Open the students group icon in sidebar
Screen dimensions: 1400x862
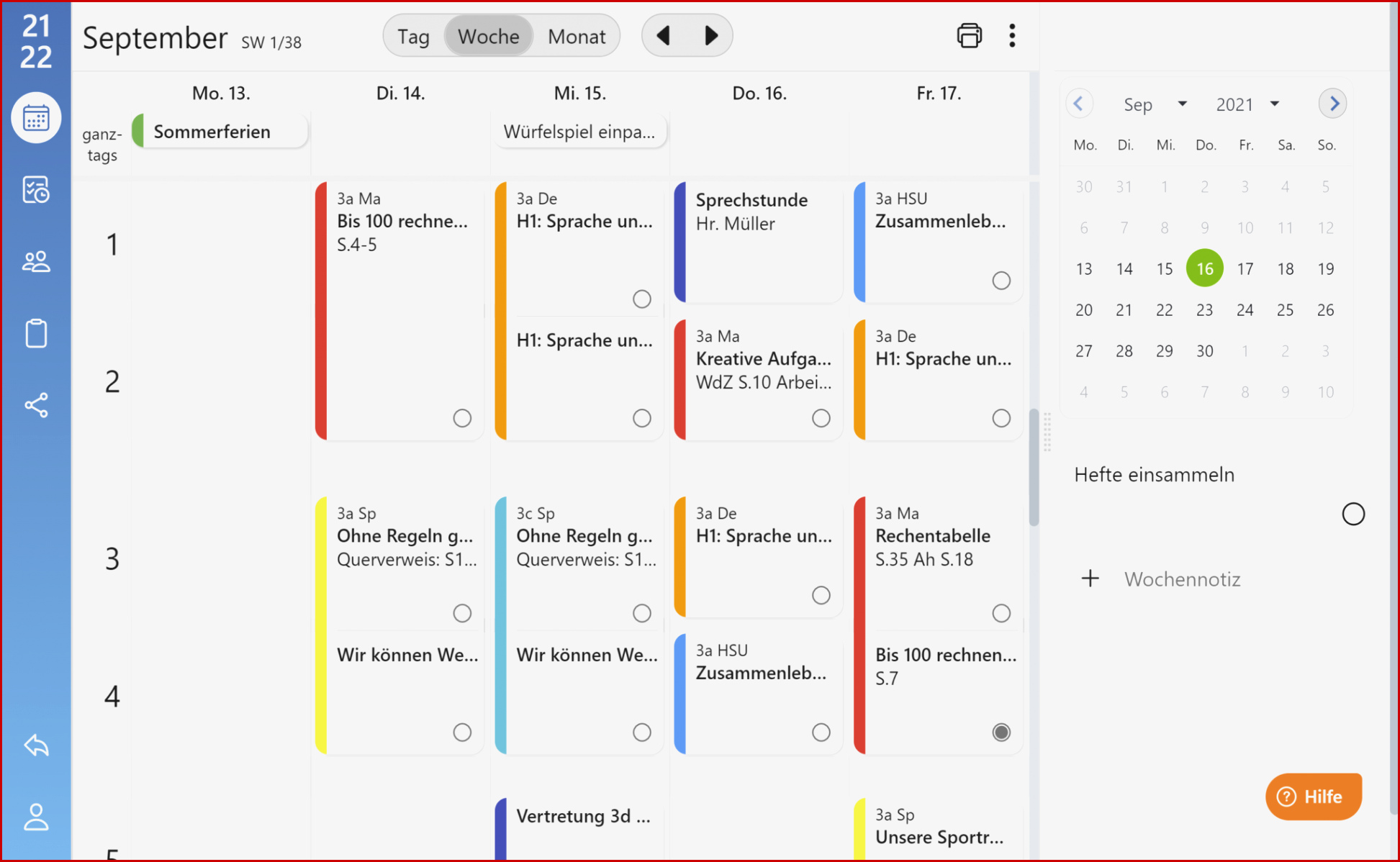pyautogui.click(x=36, y=262)
